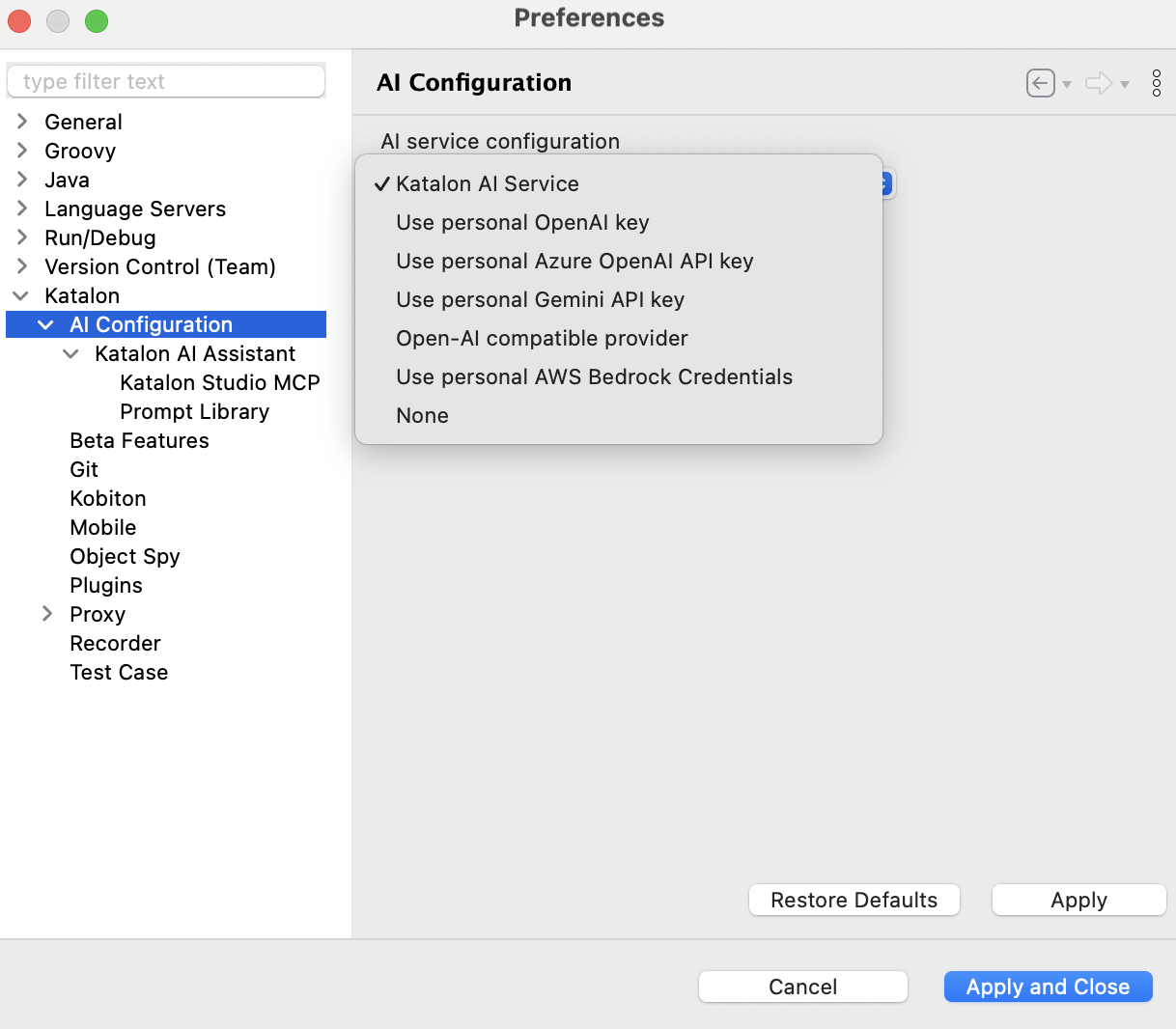The image size is (1176, 1029).
Task: Expand the Proxy settings node
Action: click(x=47, y=614)
